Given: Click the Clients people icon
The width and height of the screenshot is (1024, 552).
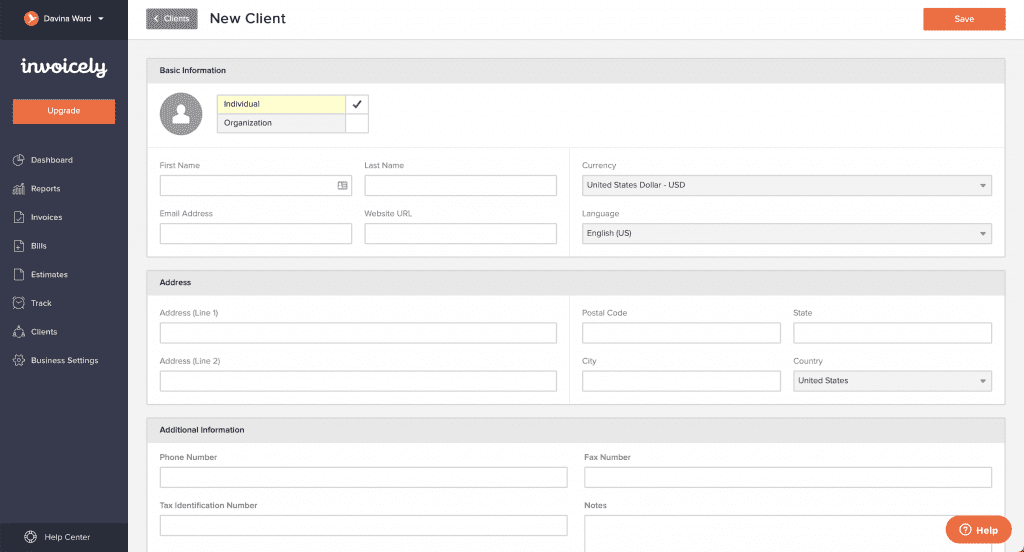Looking at the screenshot, I should click(18, 332).
